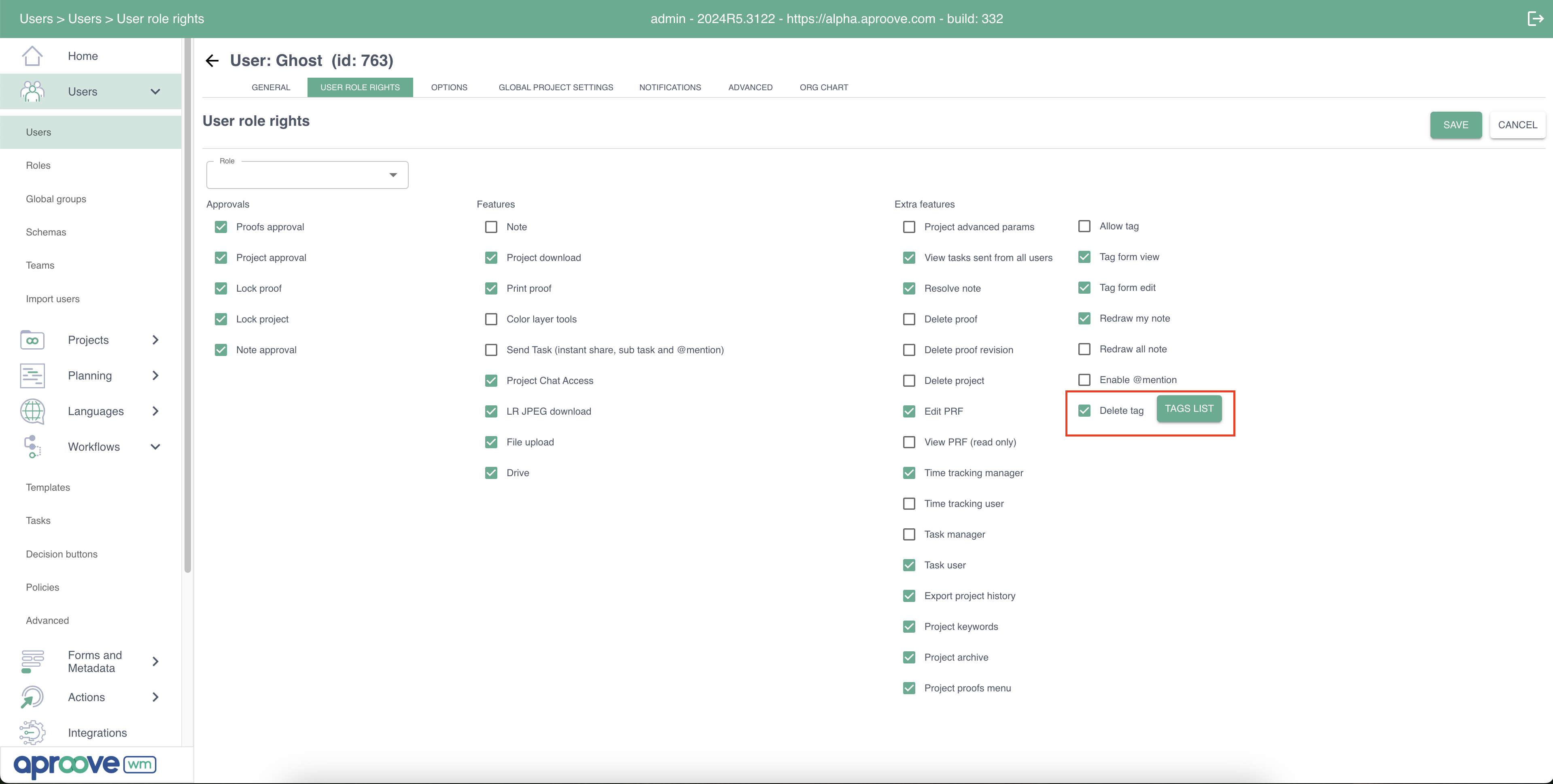
Task: Open Templates under Workflows
Action: click(48, 487)
